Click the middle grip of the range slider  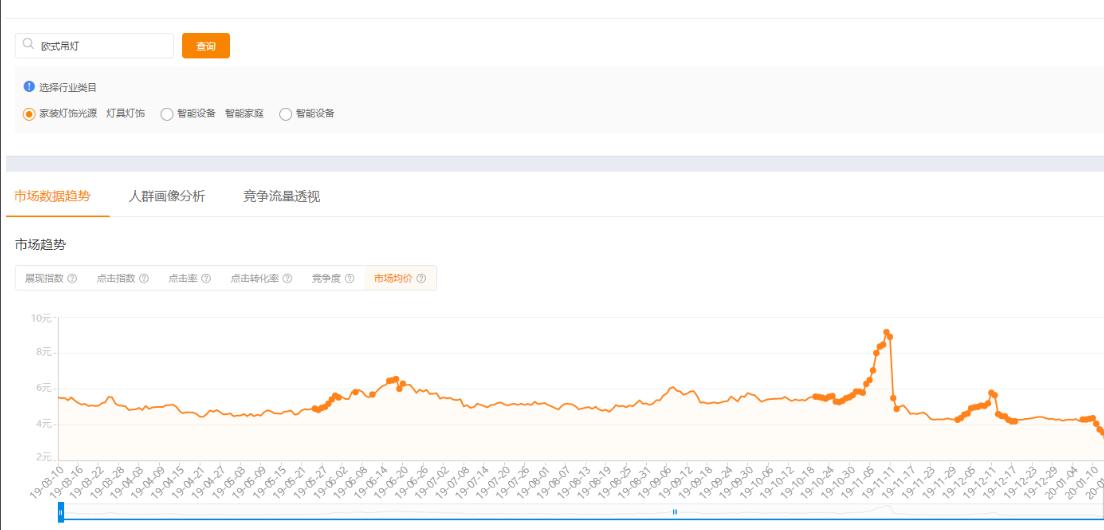click(675, 512)
